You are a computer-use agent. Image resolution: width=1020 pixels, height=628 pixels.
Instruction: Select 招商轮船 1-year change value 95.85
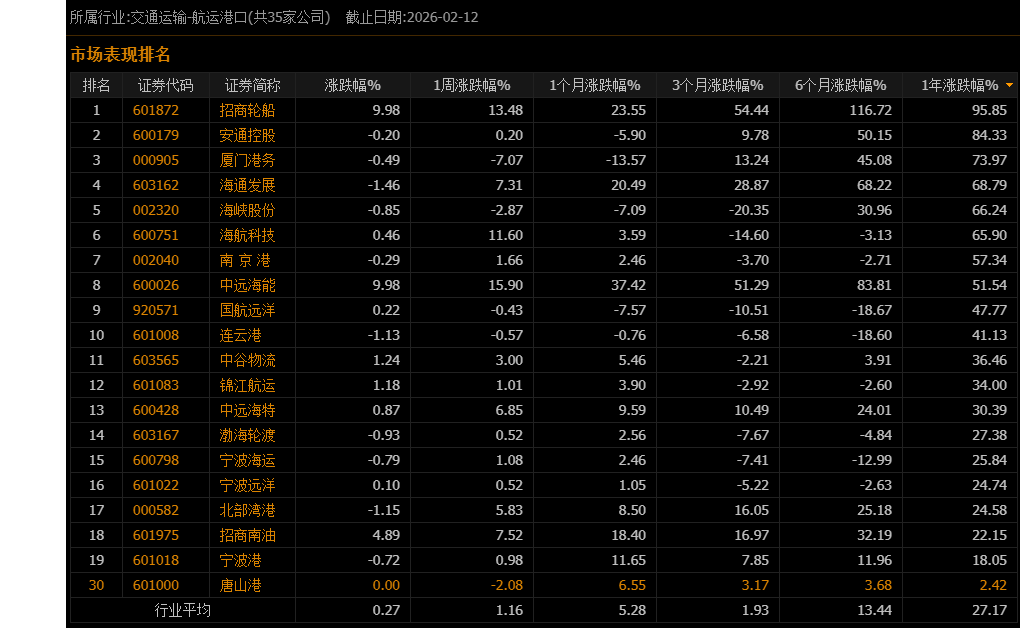[x=989, y=111]
